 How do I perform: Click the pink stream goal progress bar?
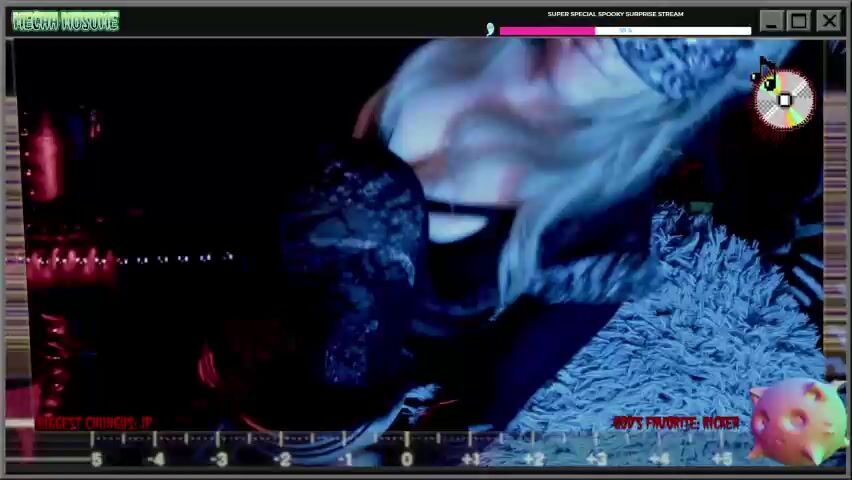[x=625, y=31]
